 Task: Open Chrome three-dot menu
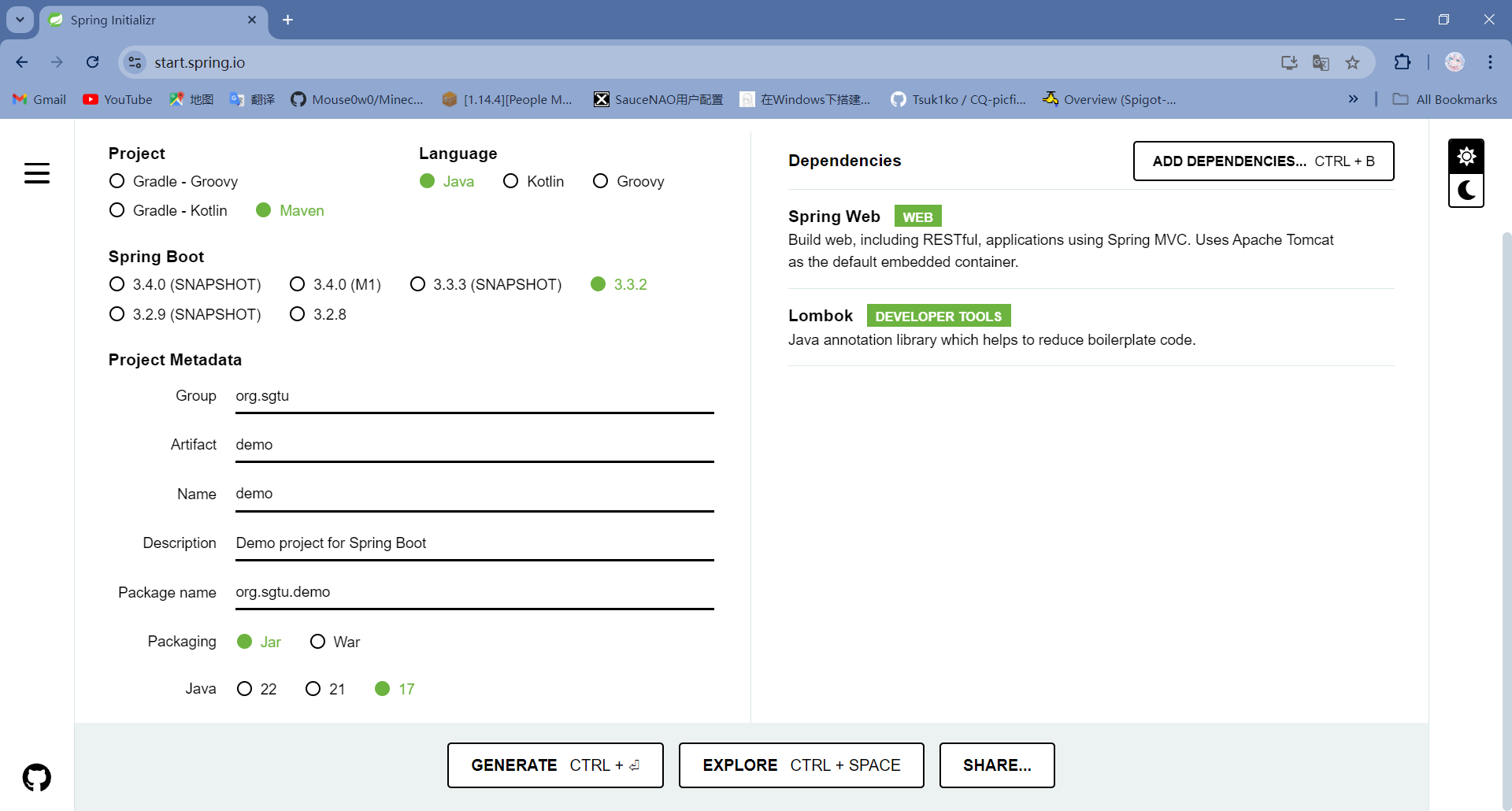click(1490, 62)
